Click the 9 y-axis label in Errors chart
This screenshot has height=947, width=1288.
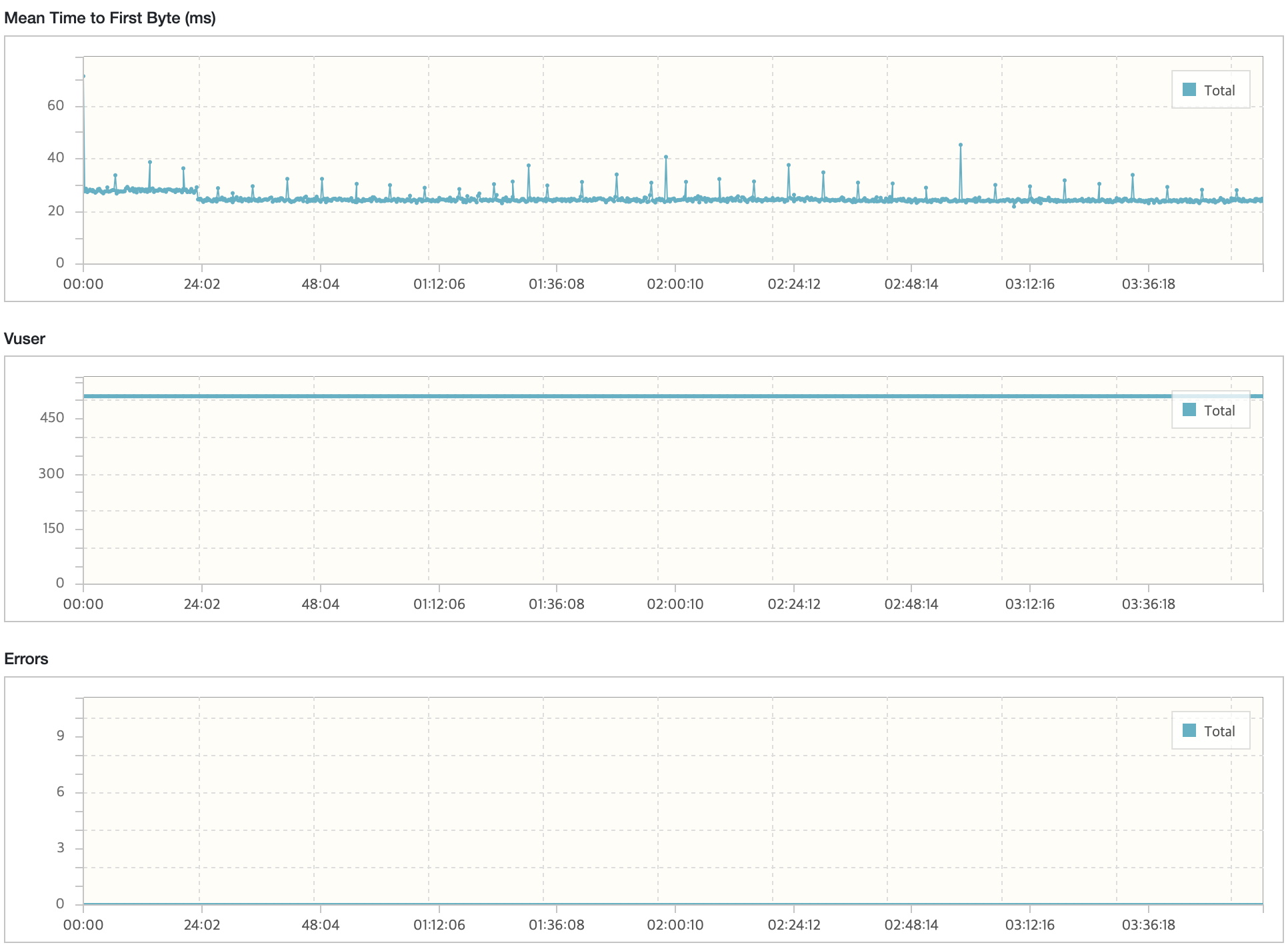(x=61, y=736)
